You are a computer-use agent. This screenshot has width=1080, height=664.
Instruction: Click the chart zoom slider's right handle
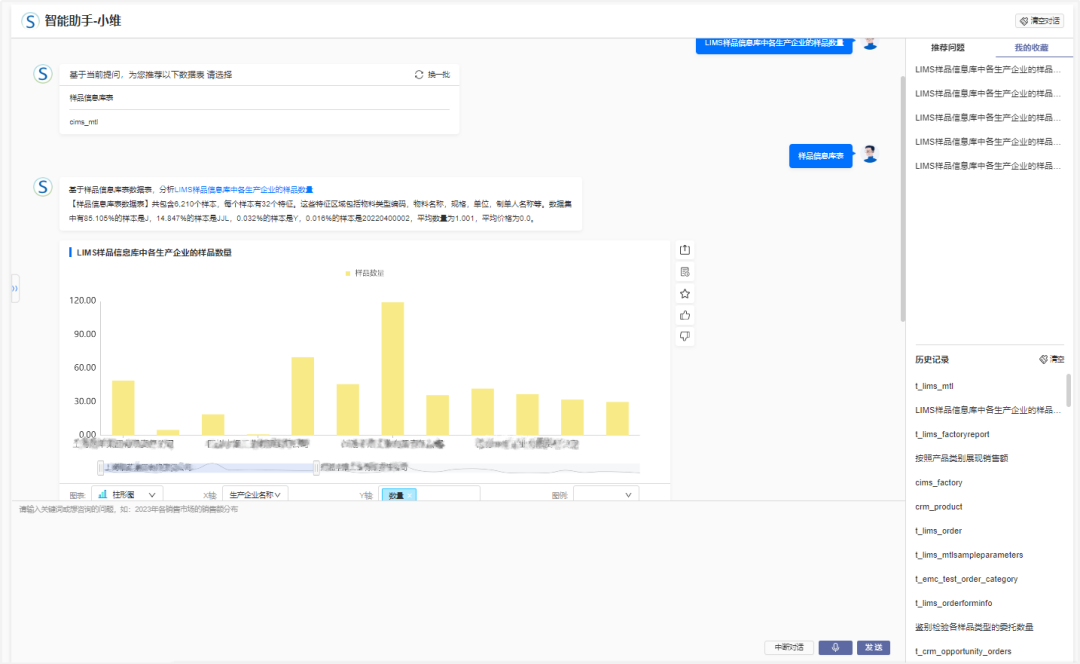point(316,467)
